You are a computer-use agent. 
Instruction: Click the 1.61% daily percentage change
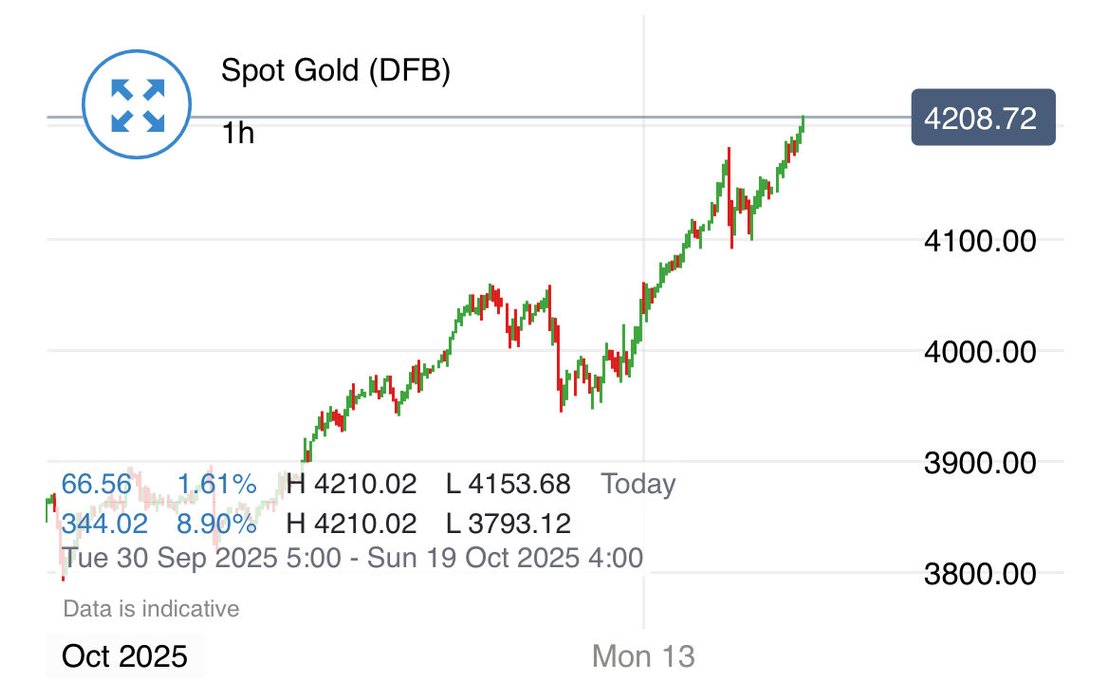point(217,485)
